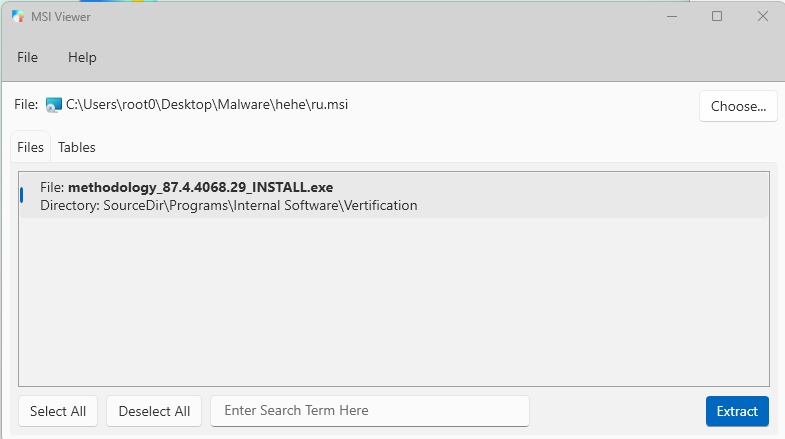Click the MSI Viewer title bar text
The width and height of the screenshot is (785, 439).
point(61,17)
